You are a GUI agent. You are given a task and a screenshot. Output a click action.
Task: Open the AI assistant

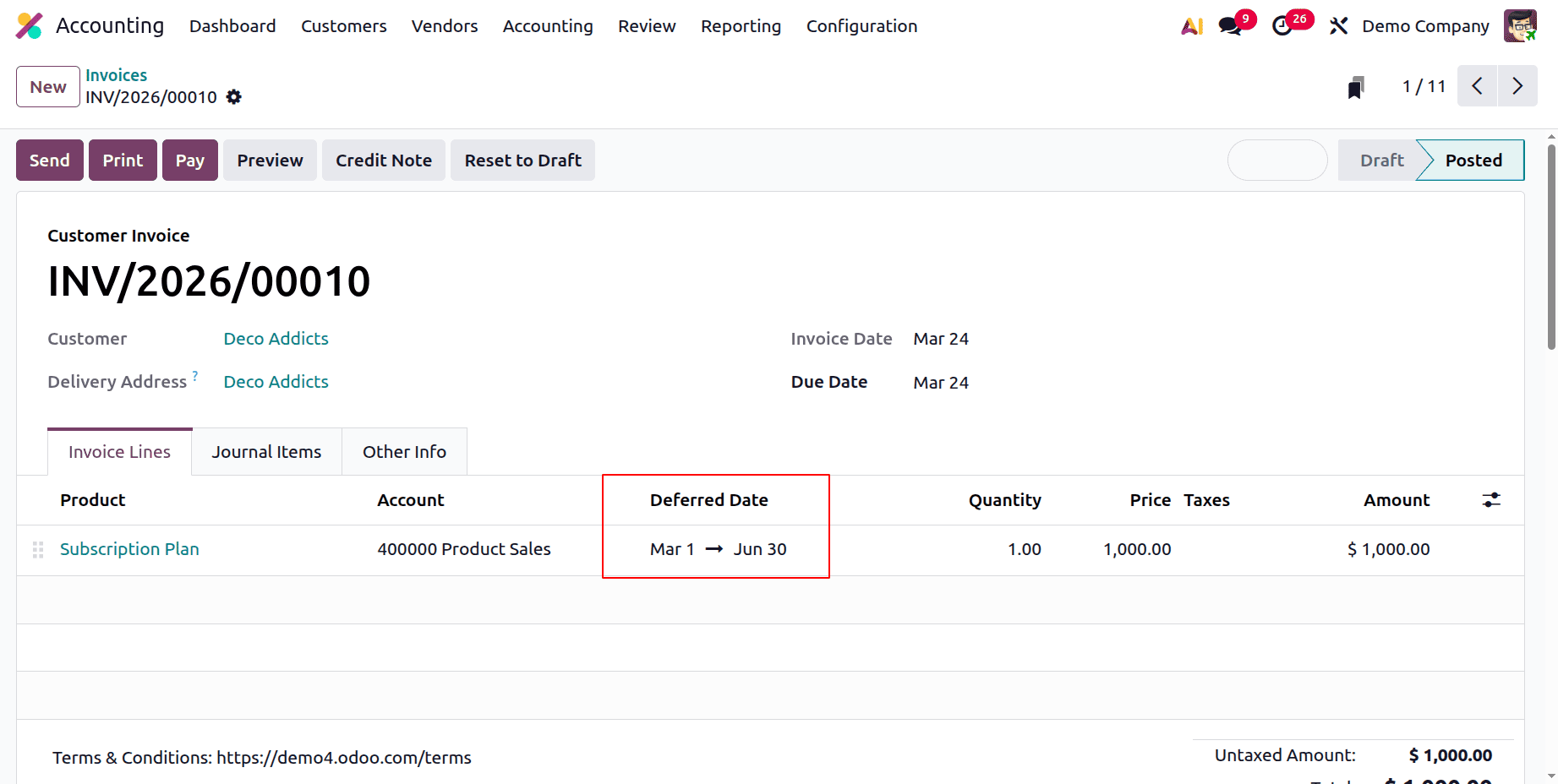click(1191, 25)
